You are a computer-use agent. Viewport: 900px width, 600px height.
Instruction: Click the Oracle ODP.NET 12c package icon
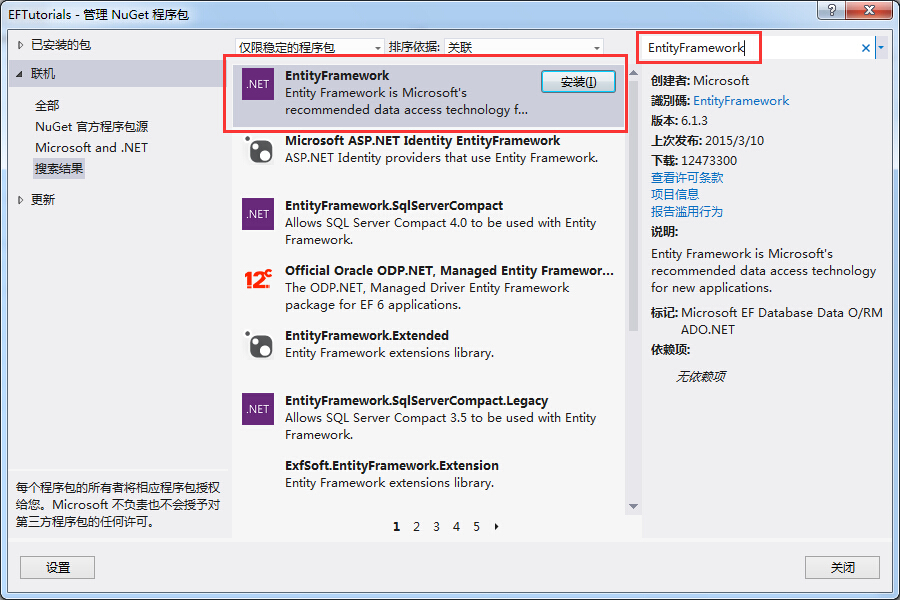pos(258,280)
